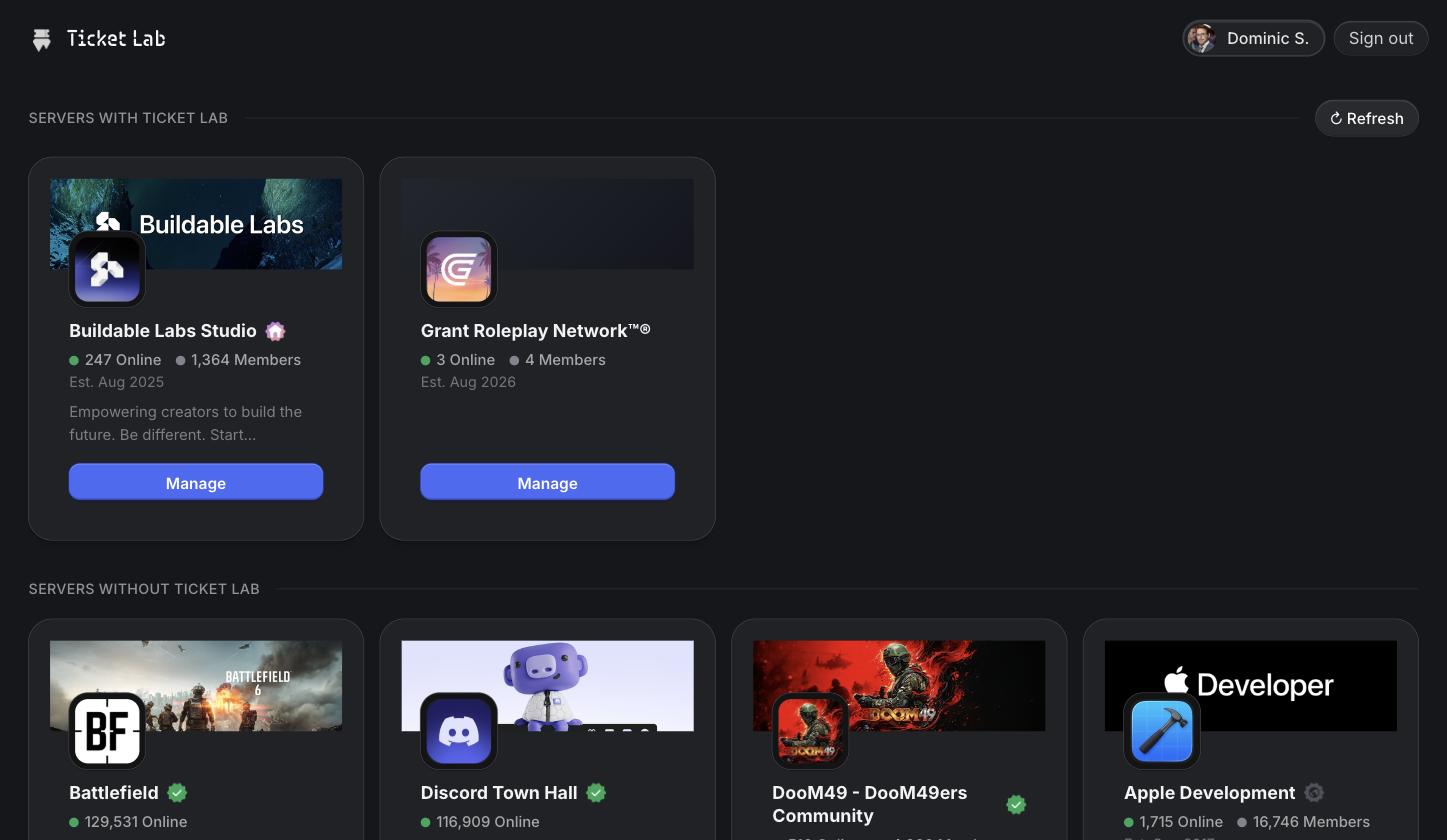Screen dimensions: 1447x840
Task: Click Buildable Labs Studio server icon
Action: pyautogui.click(x=107, y=269)
